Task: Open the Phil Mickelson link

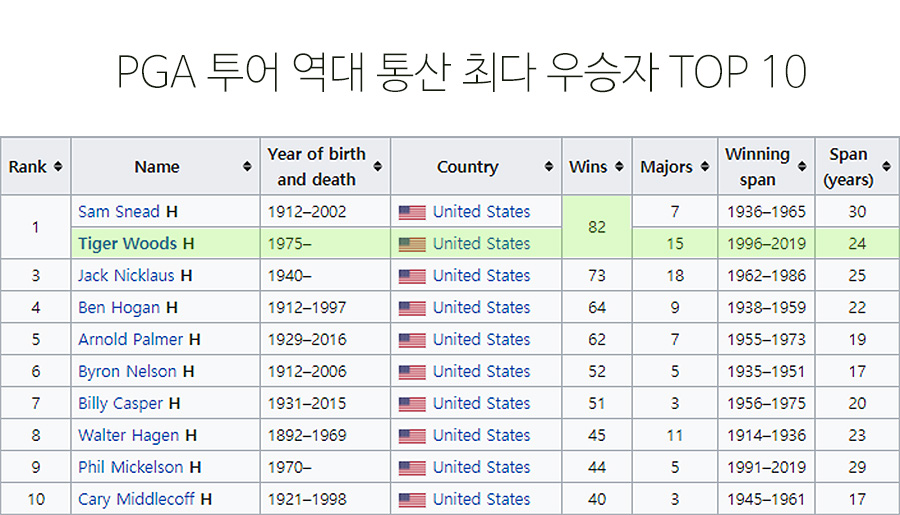Action: click(131, 467)
